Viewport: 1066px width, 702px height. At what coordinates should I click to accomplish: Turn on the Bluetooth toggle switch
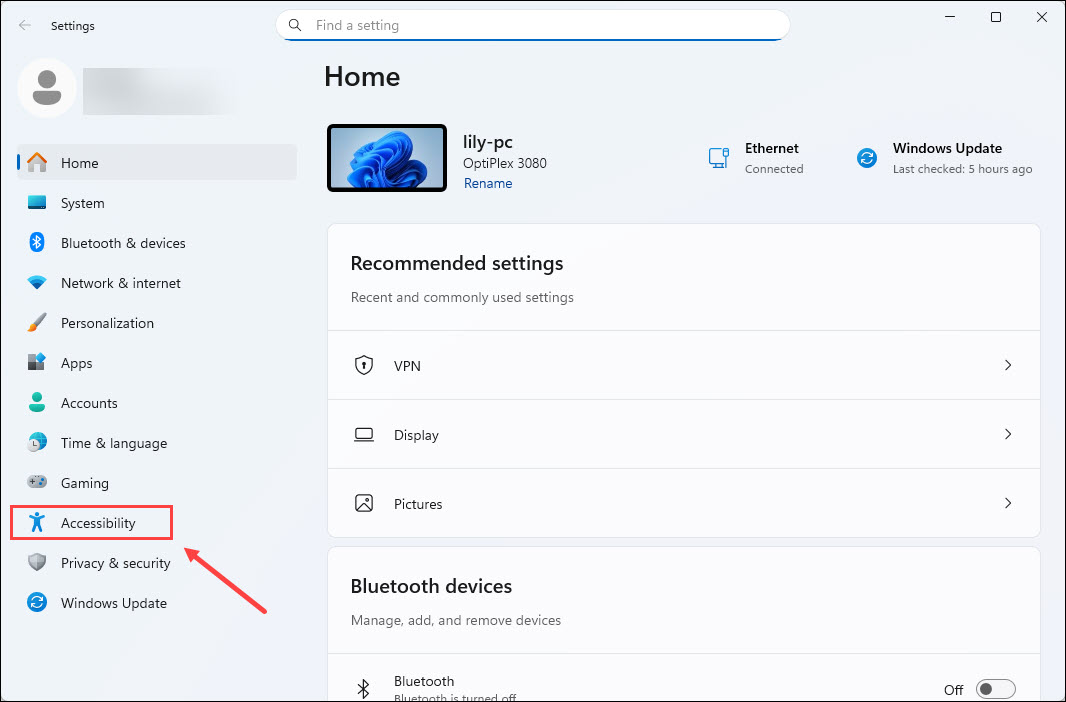[x=995, y=689]
